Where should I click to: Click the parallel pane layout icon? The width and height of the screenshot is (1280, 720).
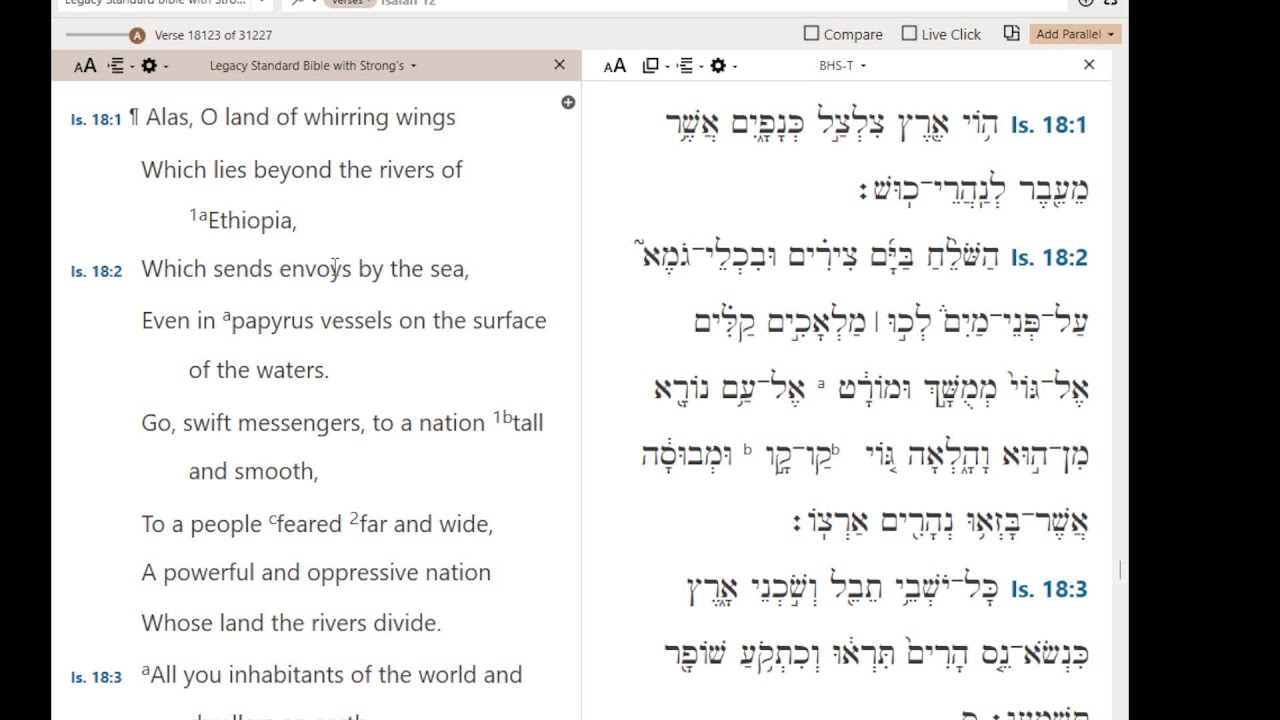(1012, 34)
